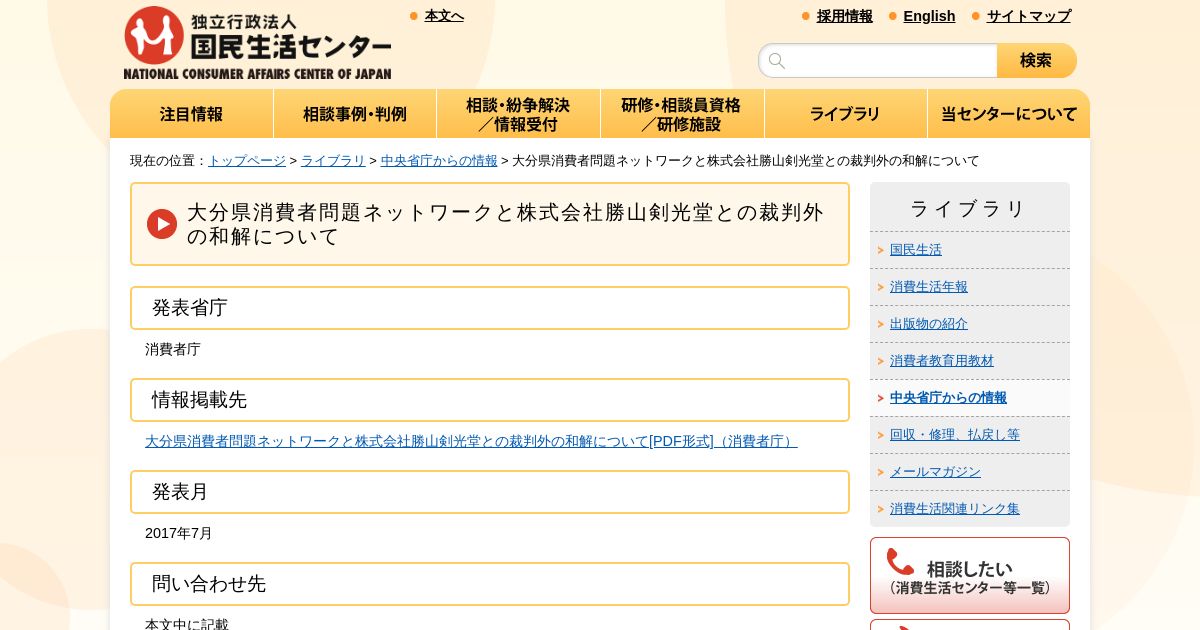The image size is (1200, 630).
Task: Click the magnifier icon in the search box
Action: point(777,61)
